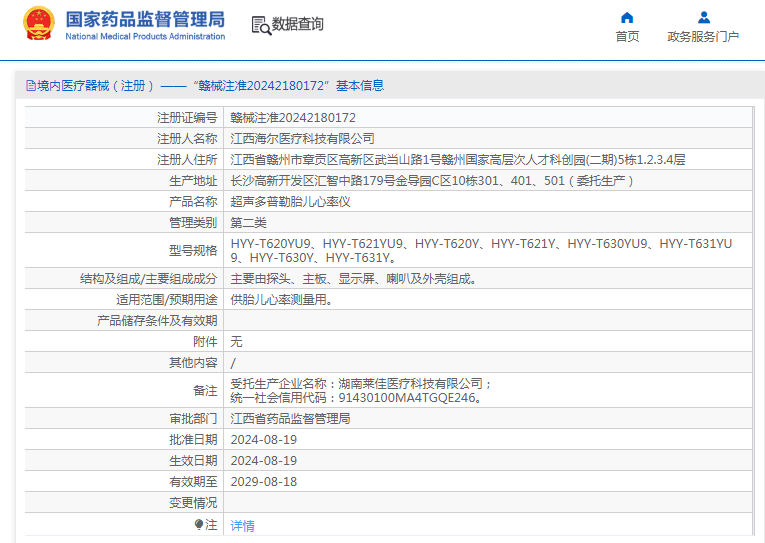
Task: Click the 数据查询 heading text
Action: pos(298,24)
